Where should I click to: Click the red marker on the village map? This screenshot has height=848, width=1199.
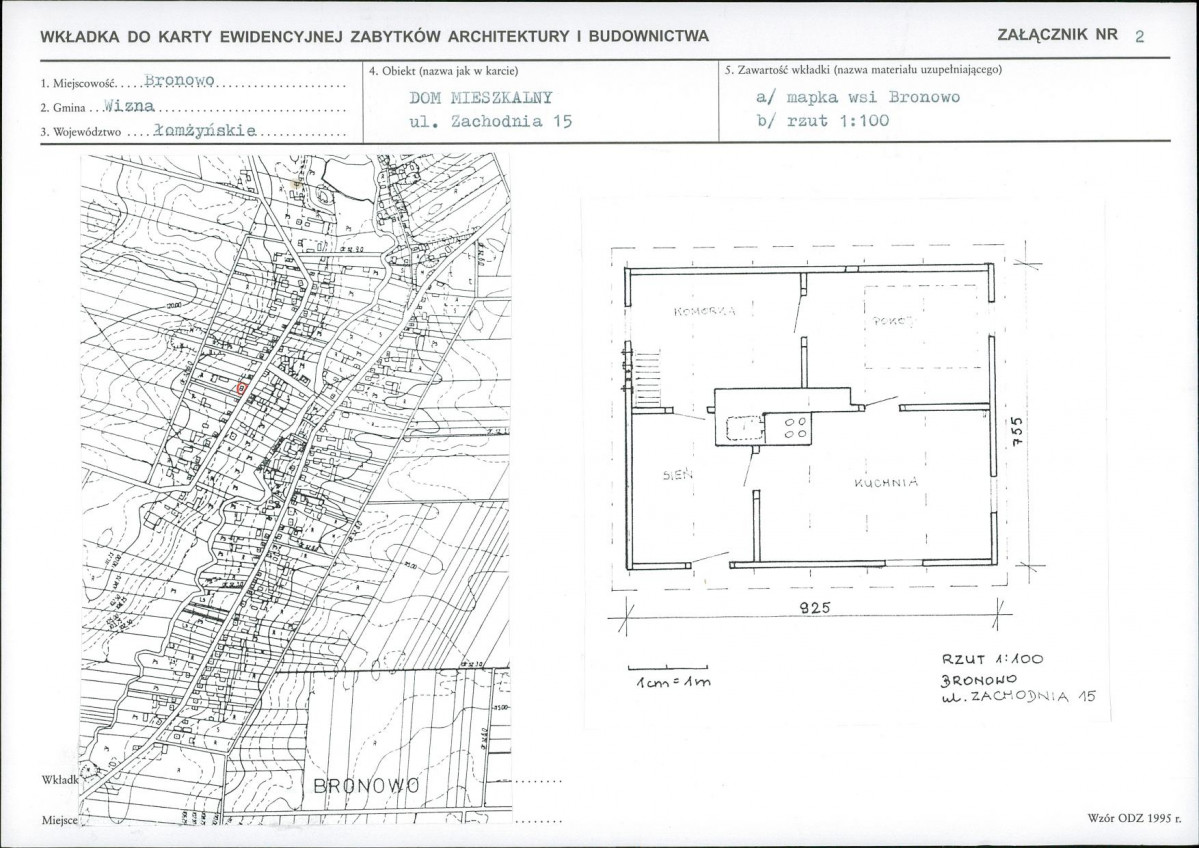pos(242,388)
